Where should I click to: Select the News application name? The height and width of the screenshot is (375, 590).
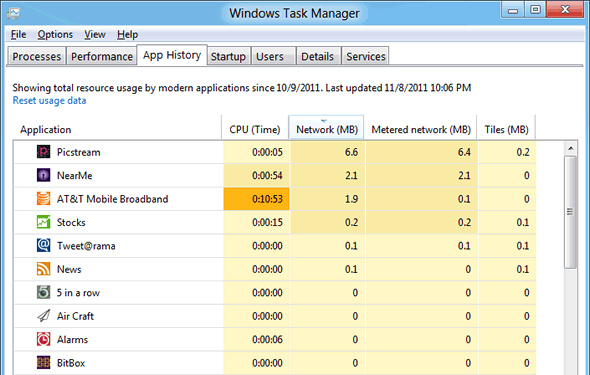coord(69,269)
